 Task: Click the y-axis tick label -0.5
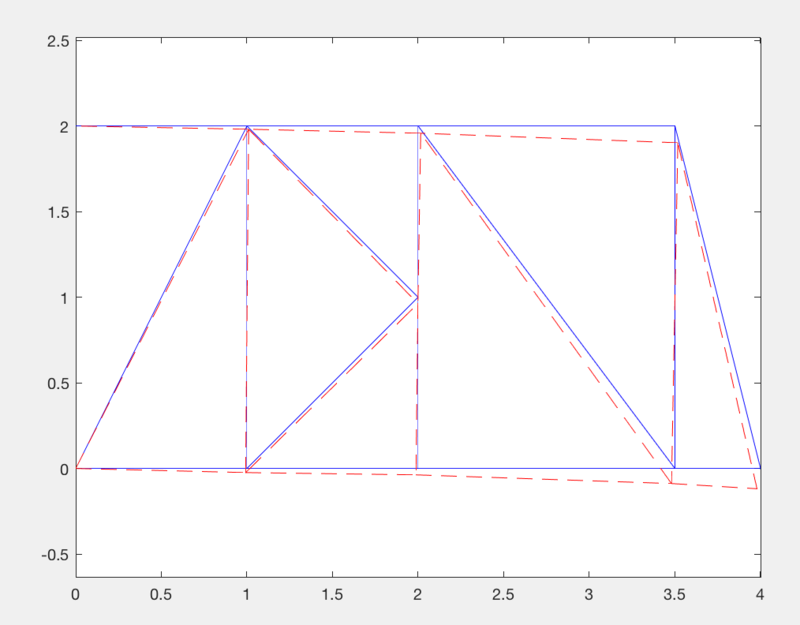[56, 555]
